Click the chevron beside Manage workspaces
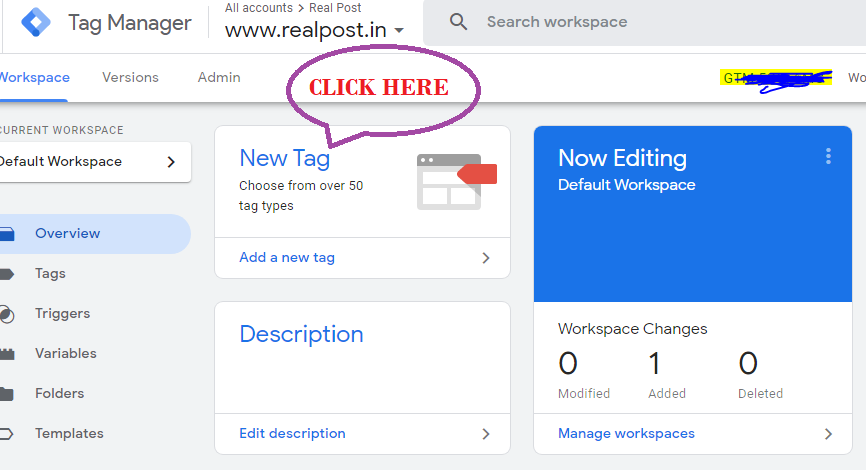The height and width of the screenshot is (470, 866). (828, 434)
